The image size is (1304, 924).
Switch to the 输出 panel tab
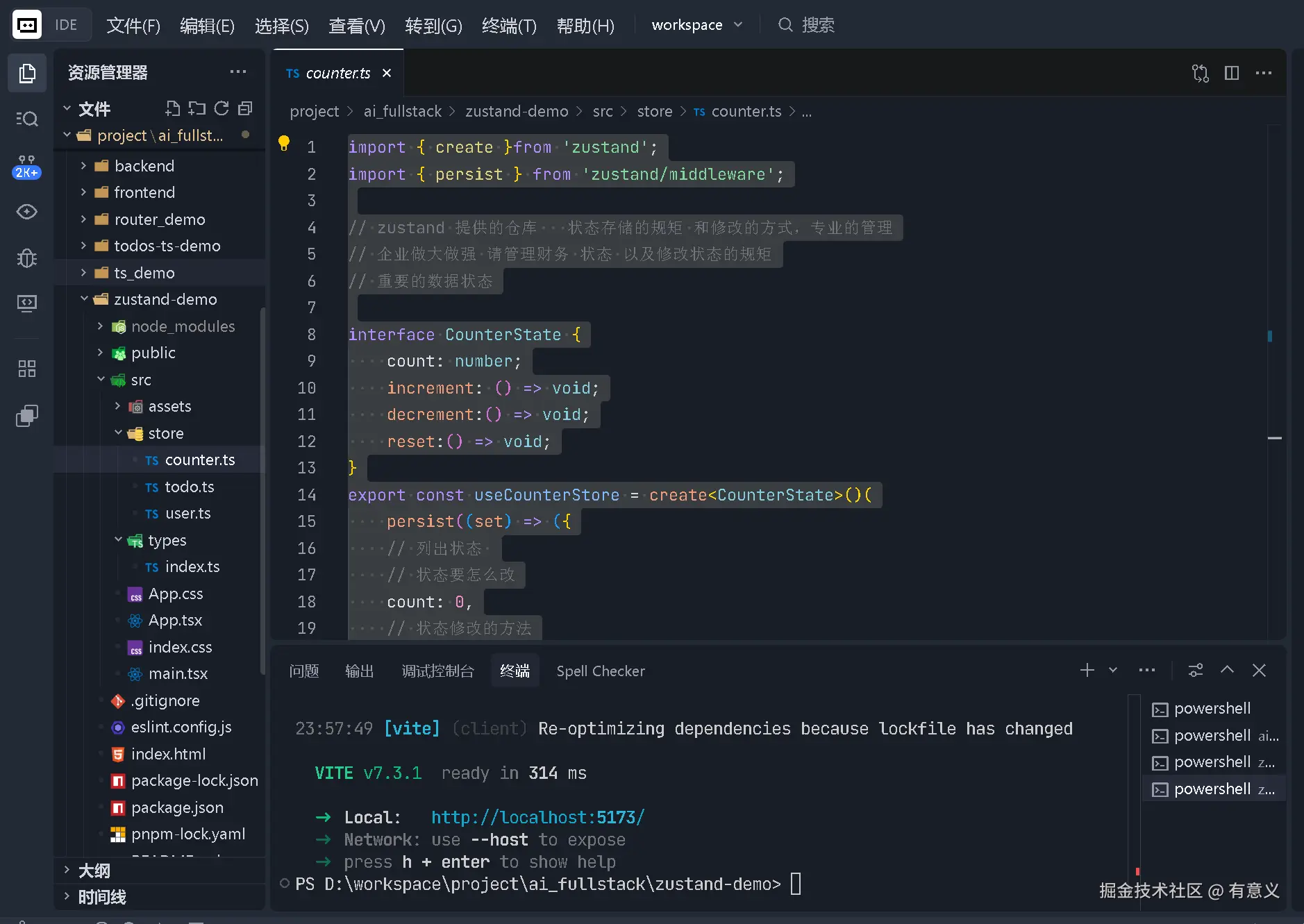pyautogui.click(x=359, y=671)
